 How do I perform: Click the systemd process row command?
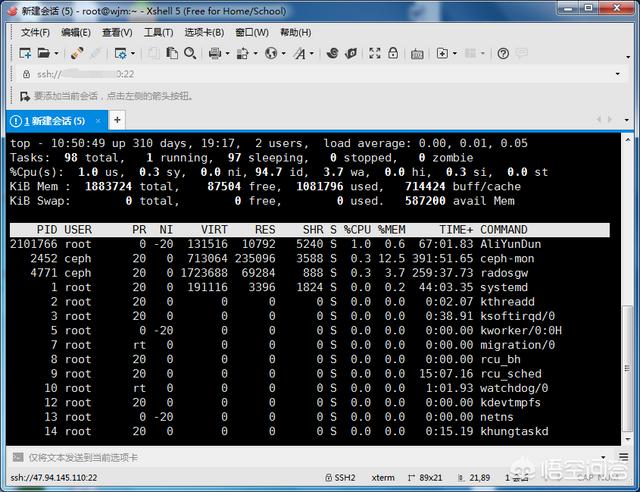pos(504,287)
